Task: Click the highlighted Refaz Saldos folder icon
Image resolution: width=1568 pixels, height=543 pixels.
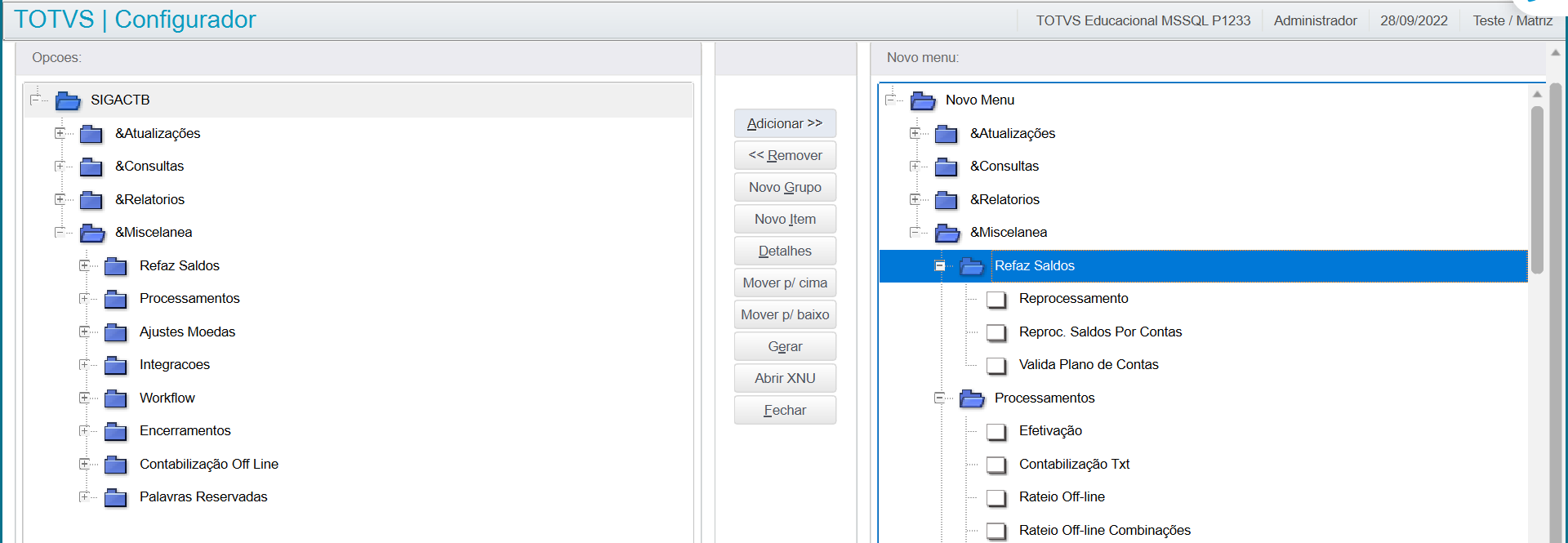Action: [972, 266]
